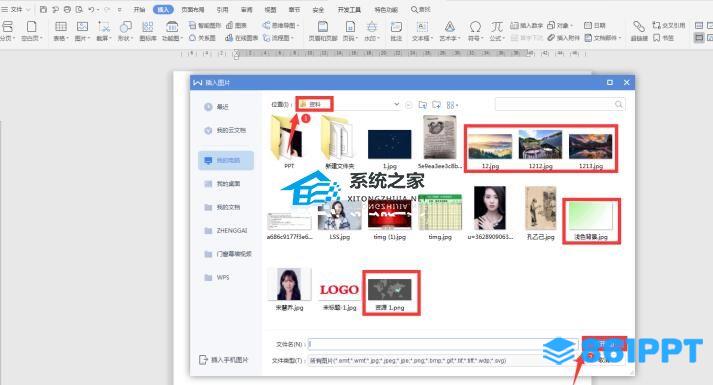713x385 pixels.
Task: Click the Formula pi icon
Action: point(497,27)
